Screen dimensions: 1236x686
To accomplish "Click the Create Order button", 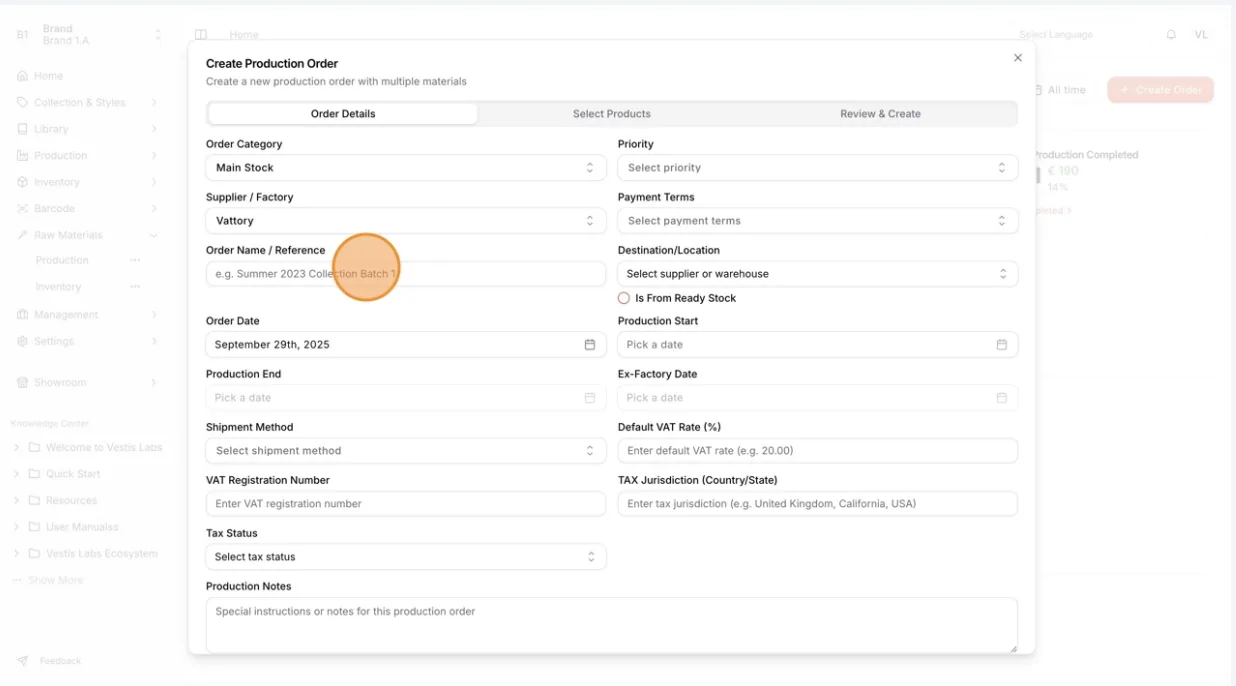I will click(1161, 90).
